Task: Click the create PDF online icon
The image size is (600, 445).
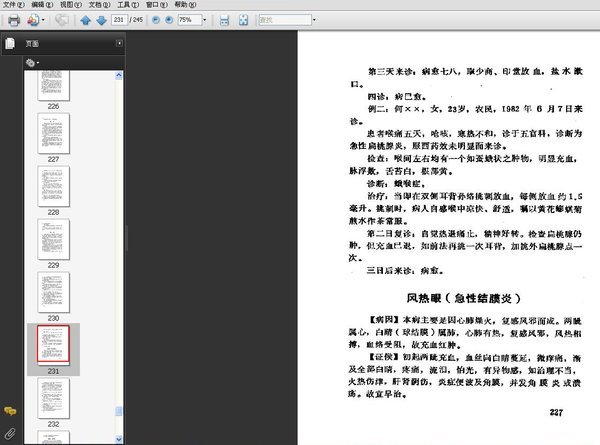Action: tap(33, 20)
